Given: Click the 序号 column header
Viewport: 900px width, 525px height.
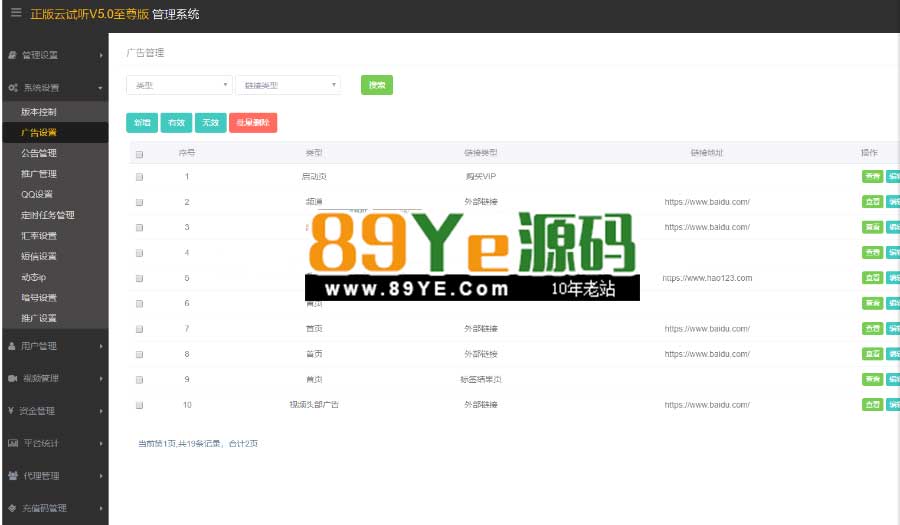Looking at the screenshot, I should click(x=187, y=153).
